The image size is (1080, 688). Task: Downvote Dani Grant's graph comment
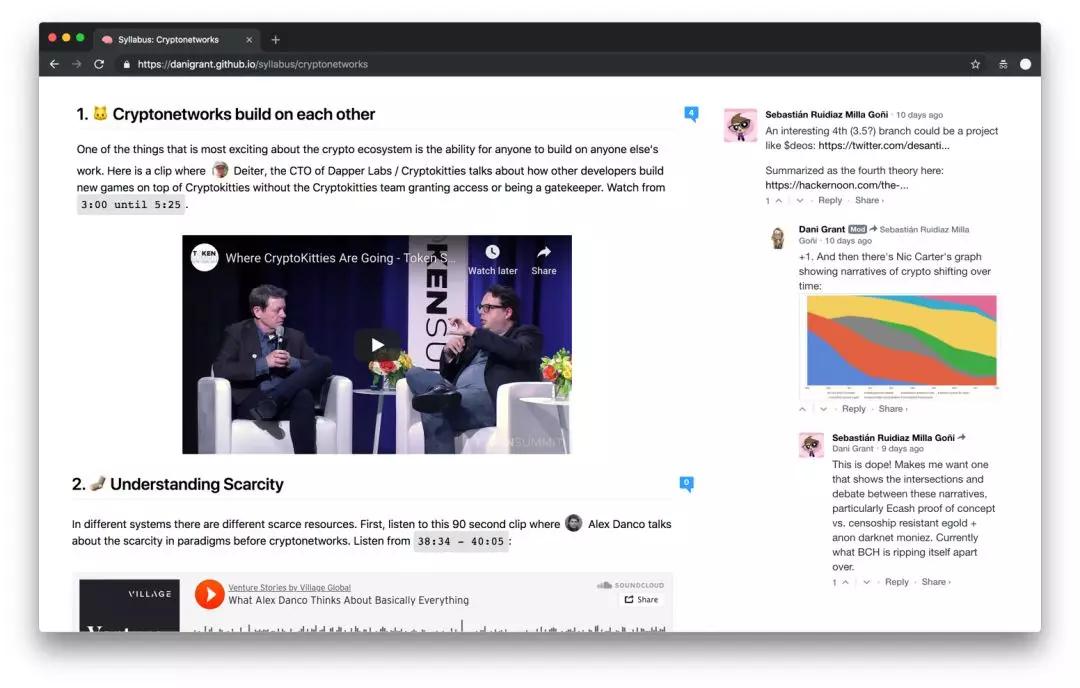823,409
